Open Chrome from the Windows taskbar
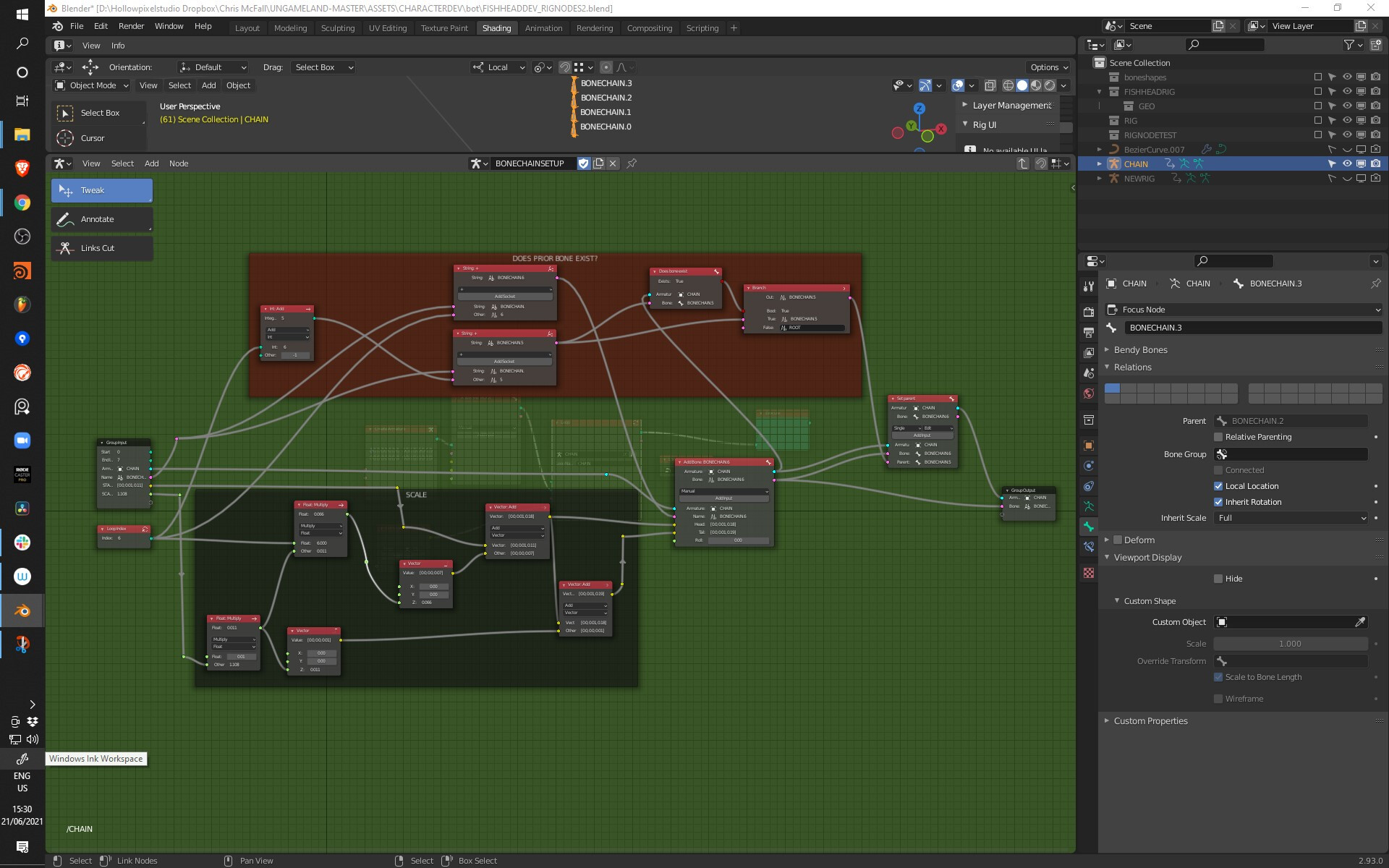This screenshot has width=1389, height=868. 22,203
